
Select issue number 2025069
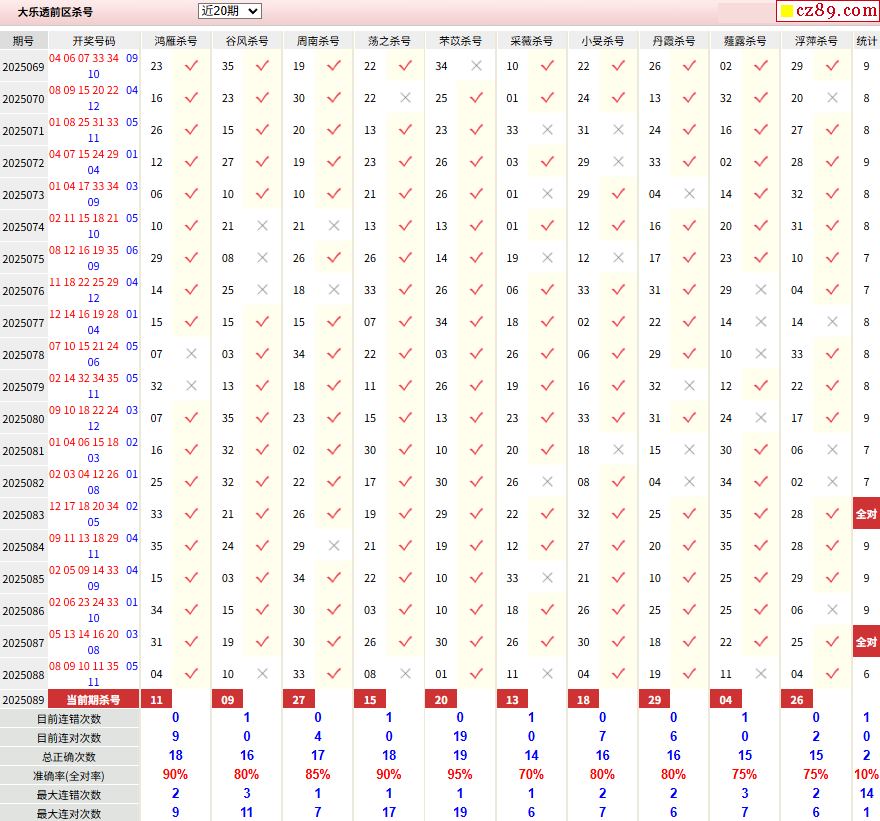pos(24,67)
